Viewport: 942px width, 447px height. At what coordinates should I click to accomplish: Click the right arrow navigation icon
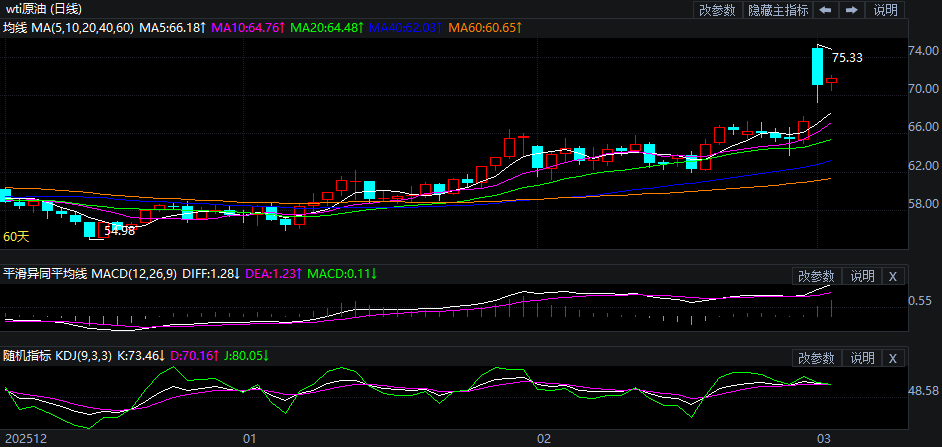tap(852, 10)
